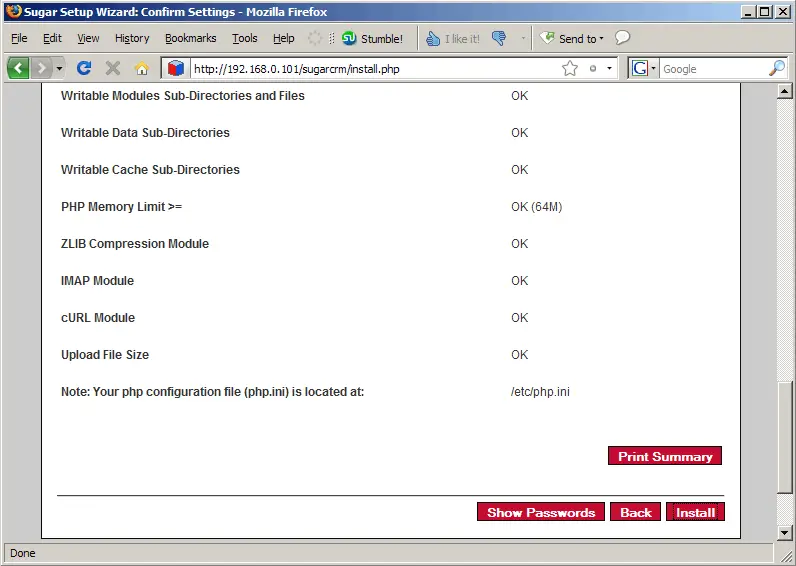Click the PHP Memory Limit >= label
796x566 pixels.
[x=121, y=207]
